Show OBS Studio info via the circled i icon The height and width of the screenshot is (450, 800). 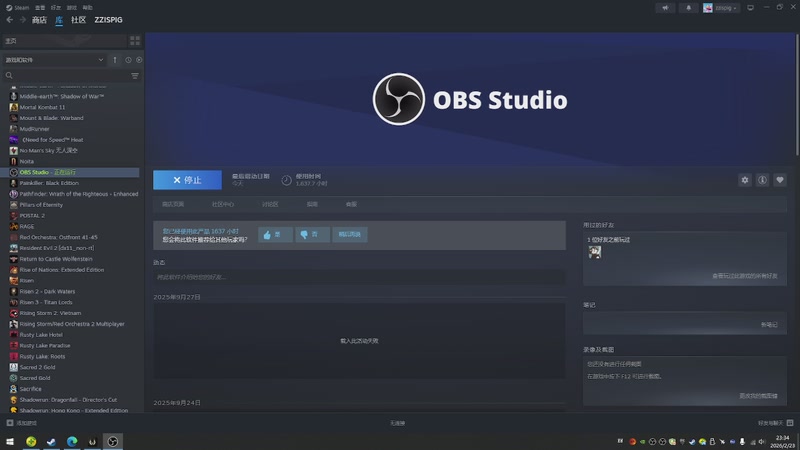pyautogui.click(x=762, y=180)
